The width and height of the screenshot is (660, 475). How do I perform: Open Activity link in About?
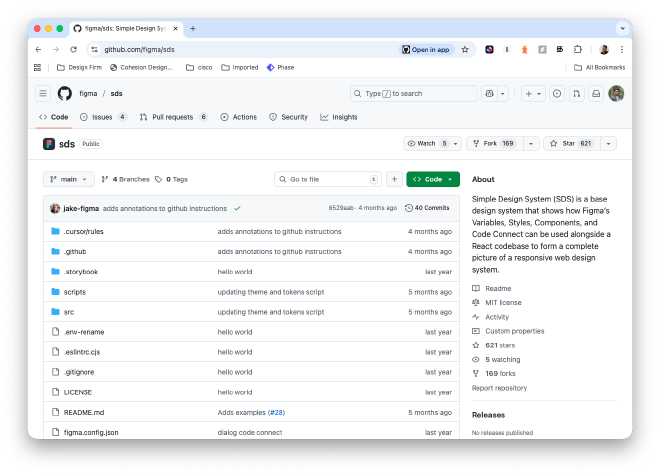(x=490, y=317)
